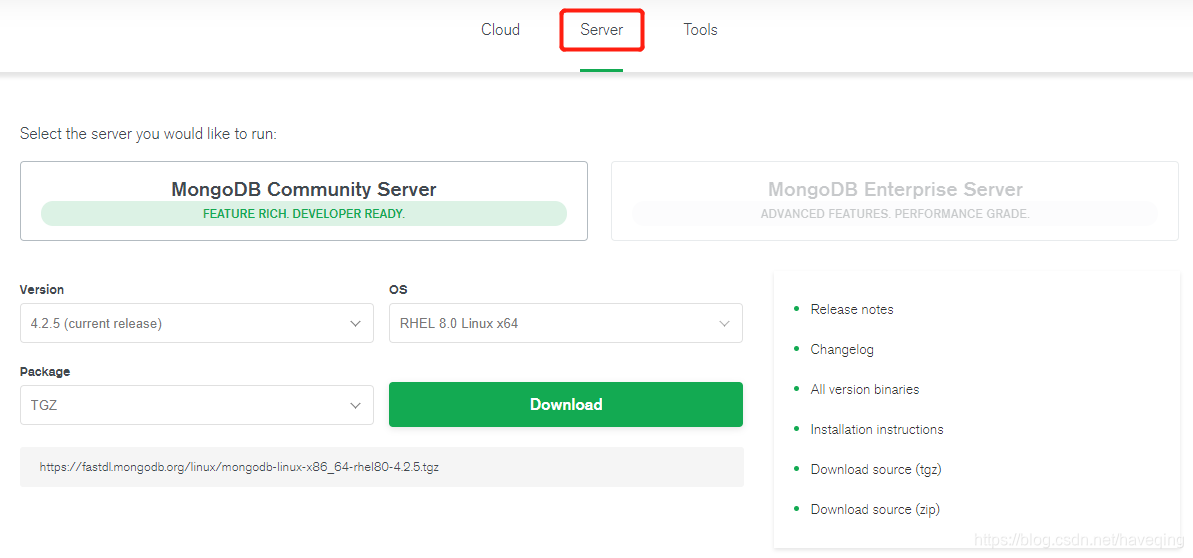
Task: Click the OS dropdown chevron arrow
Action: 724,324
